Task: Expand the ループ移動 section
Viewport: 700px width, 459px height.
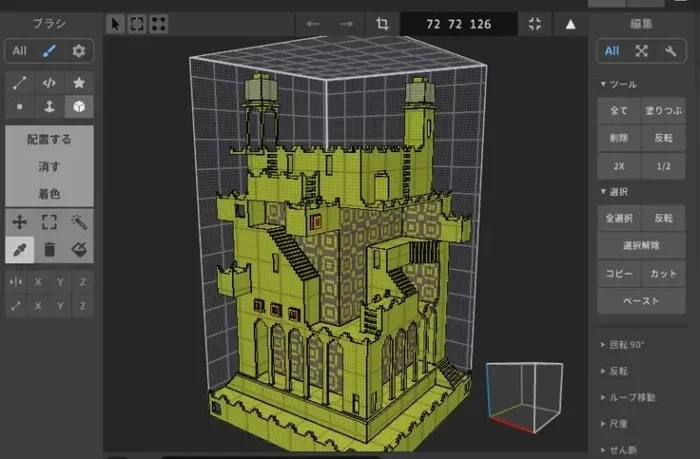Action: click(628, 397)
